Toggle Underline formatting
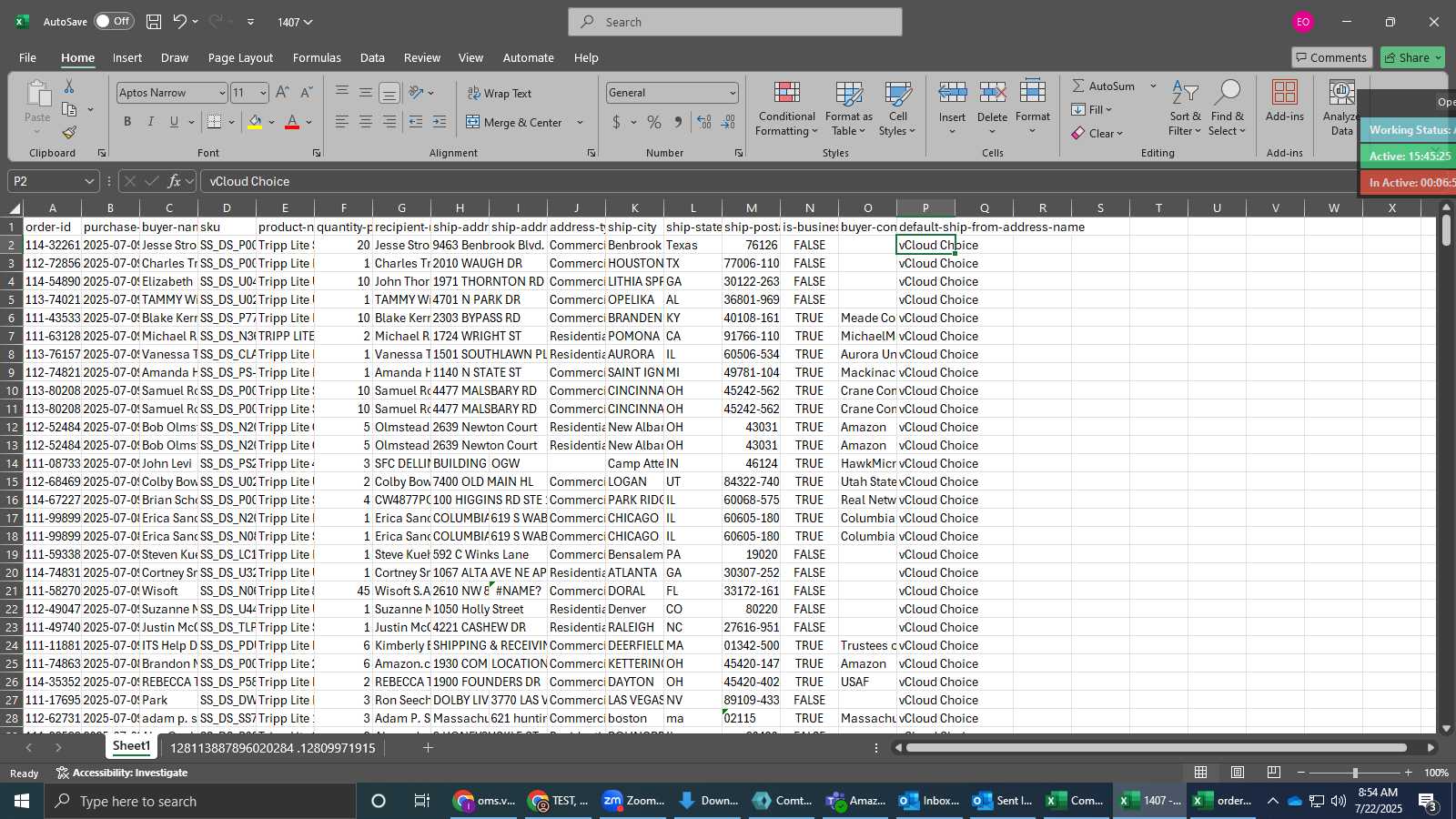1456x819 pixels. (174, 122)
